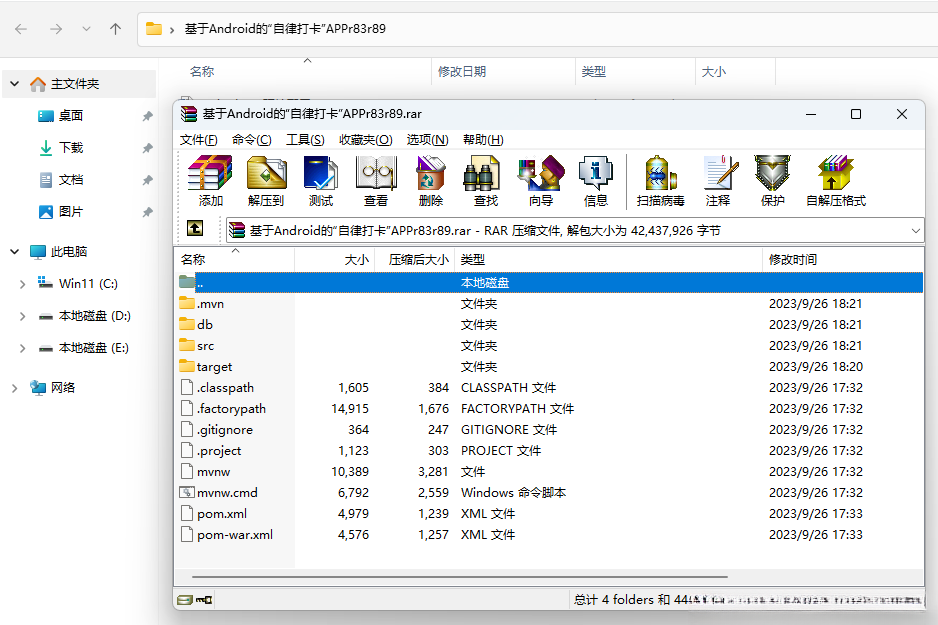
Task: Open the Help (帮助) menu
Action: [483, 140]
